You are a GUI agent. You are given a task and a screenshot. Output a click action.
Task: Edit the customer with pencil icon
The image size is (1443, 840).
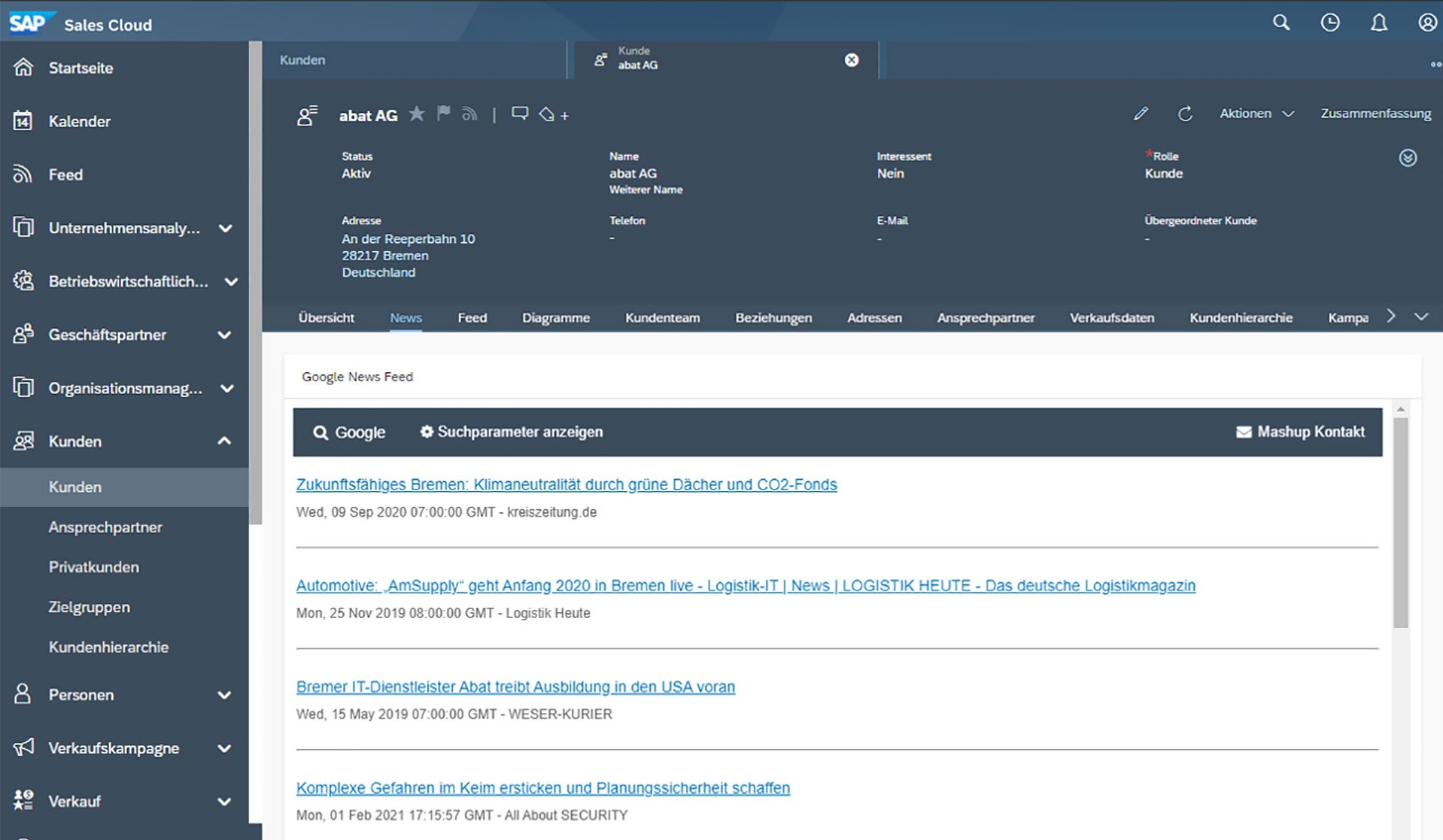(x=1141, y=114)
